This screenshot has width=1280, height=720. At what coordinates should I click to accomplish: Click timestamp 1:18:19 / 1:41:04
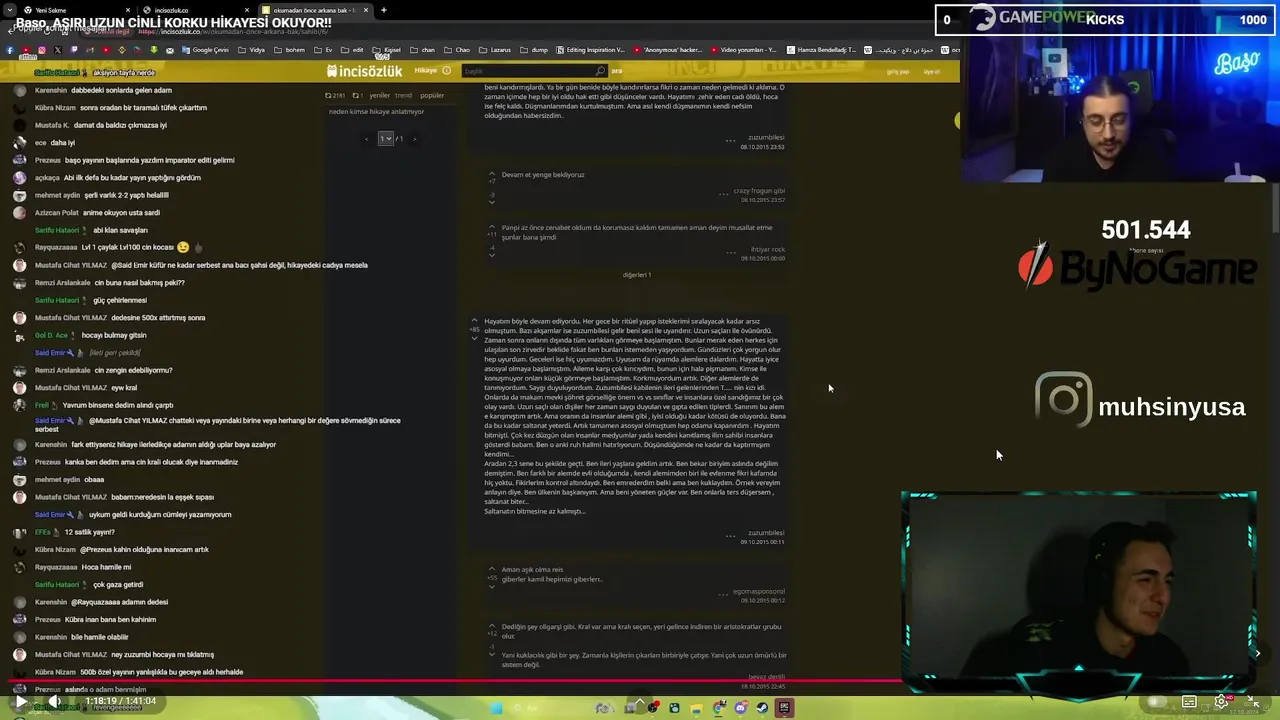pyautogui.click(x=121, y=702)
